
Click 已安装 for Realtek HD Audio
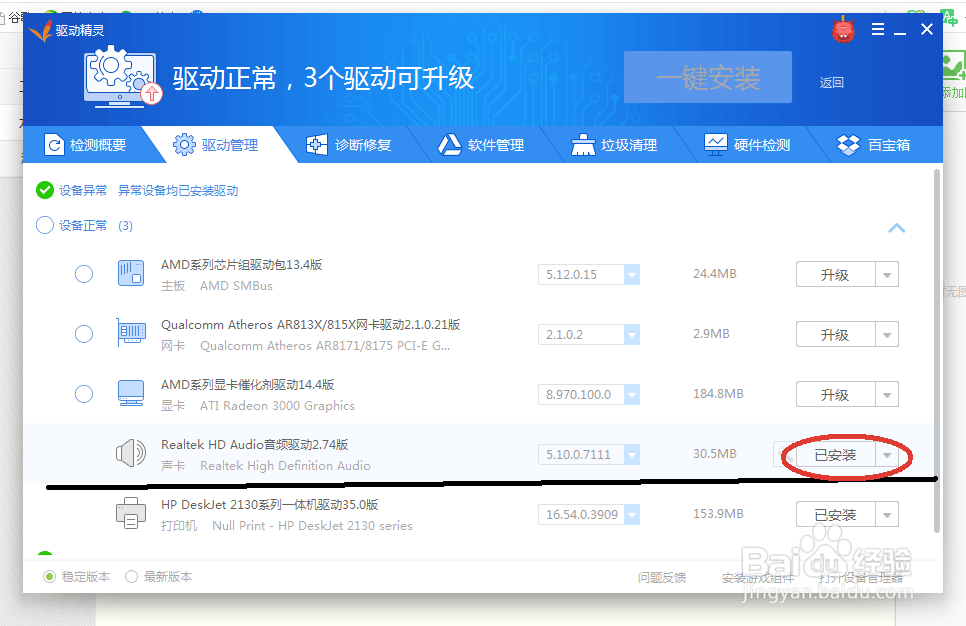coord(835,455)
